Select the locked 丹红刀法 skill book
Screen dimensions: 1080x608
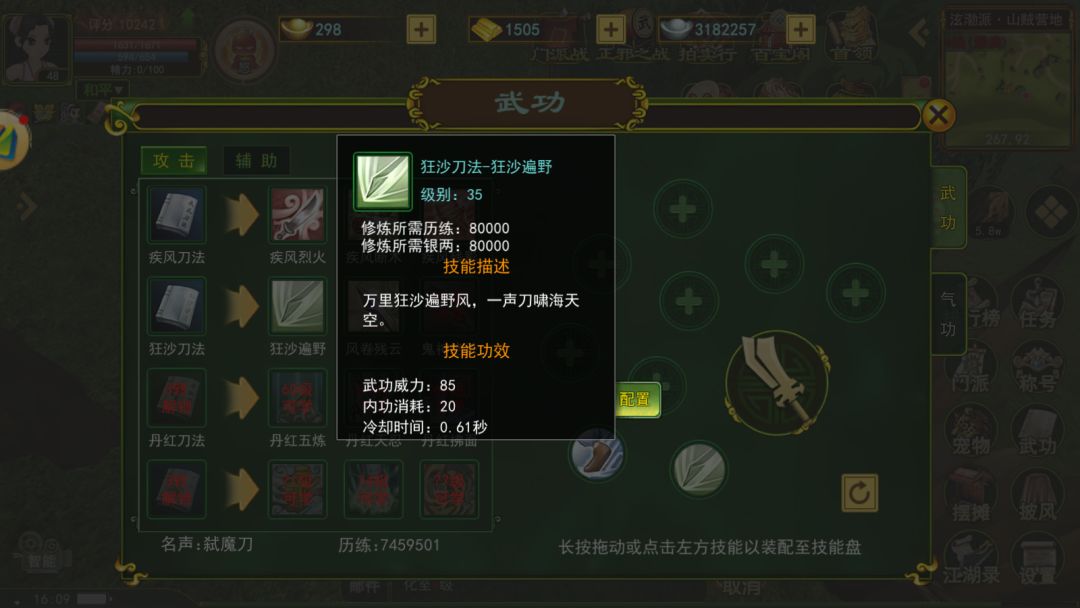[176, 397]
